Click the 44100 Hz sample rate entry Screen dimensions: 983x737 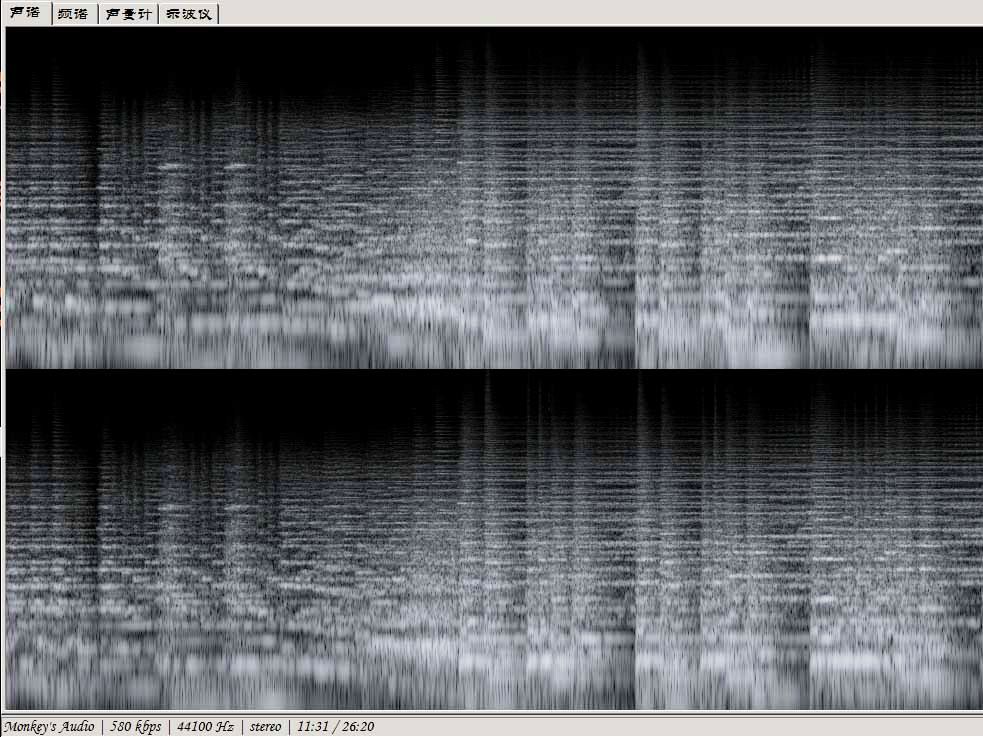(205, 726)
